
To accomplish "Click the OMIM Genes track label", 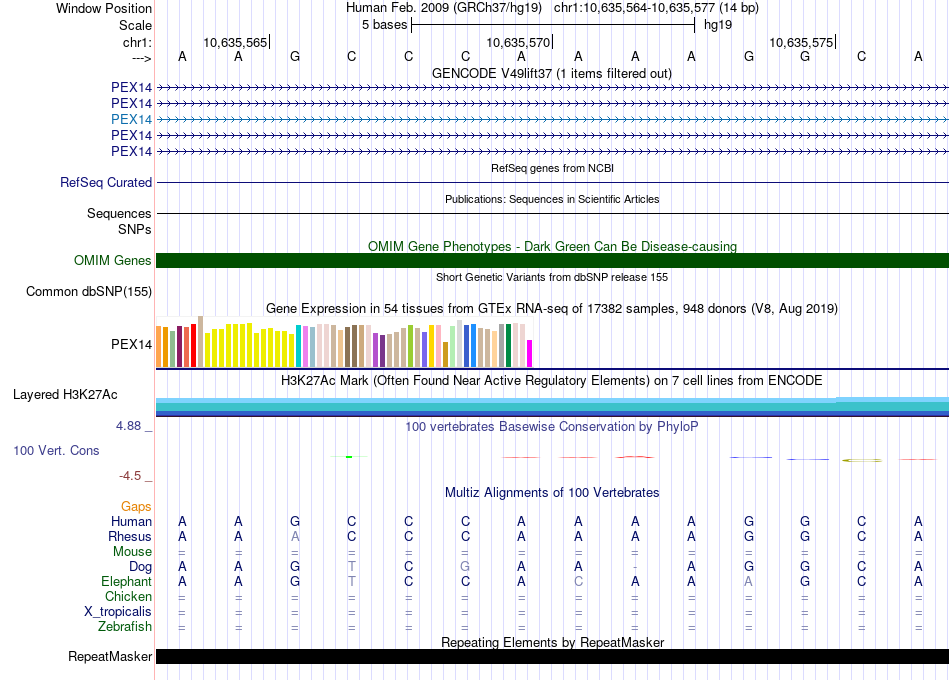I will pos(113,261).
